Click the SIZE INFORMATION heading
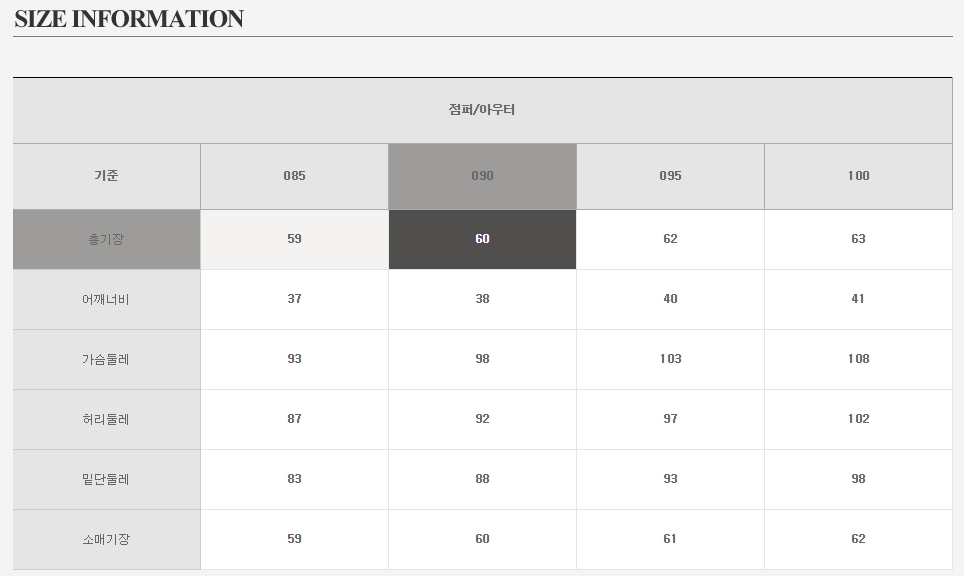This screenshot has width=964, height=576. point(129,19)
